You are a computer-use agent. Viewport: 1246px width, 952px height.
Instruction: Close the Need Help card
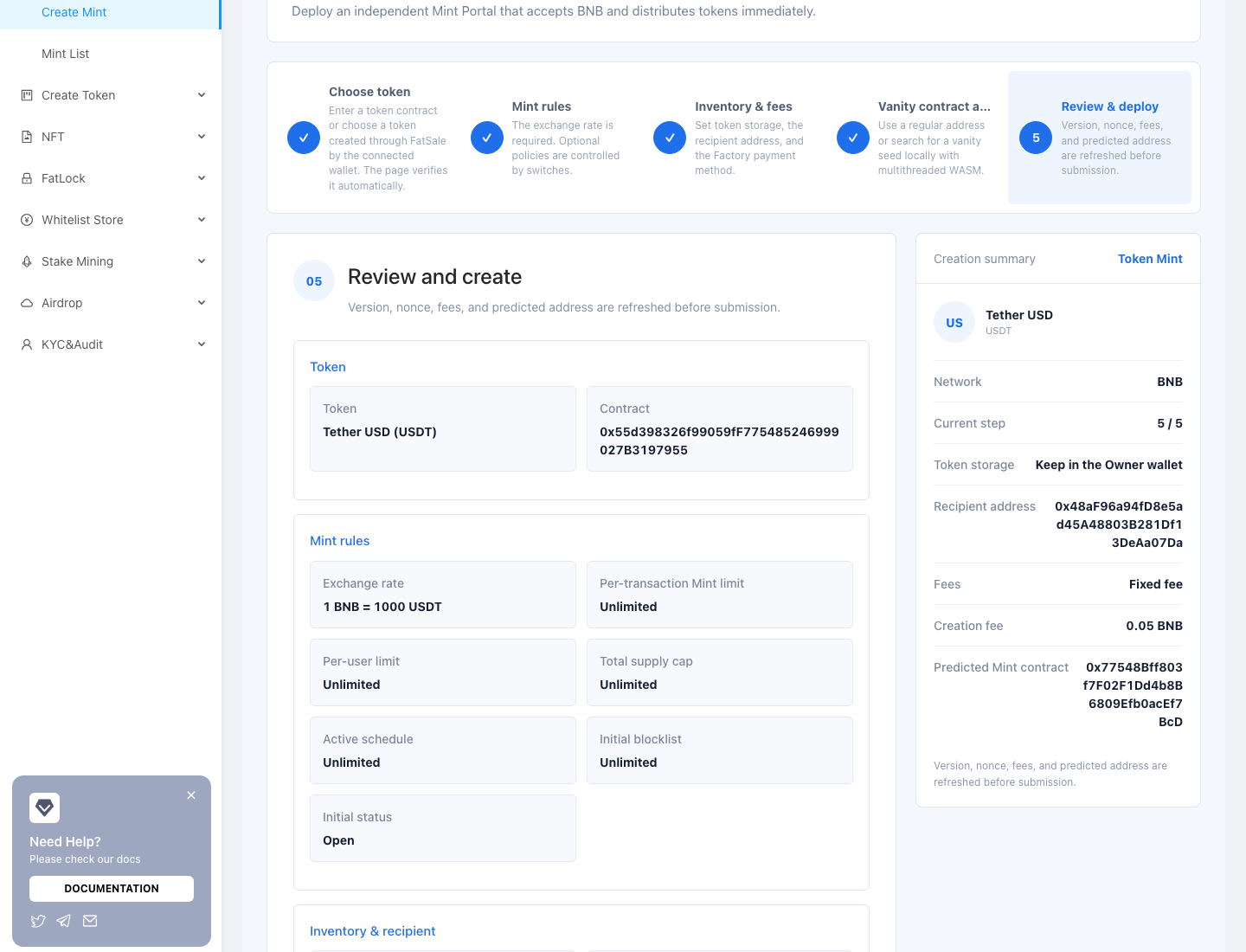click(x=191, y=795)
